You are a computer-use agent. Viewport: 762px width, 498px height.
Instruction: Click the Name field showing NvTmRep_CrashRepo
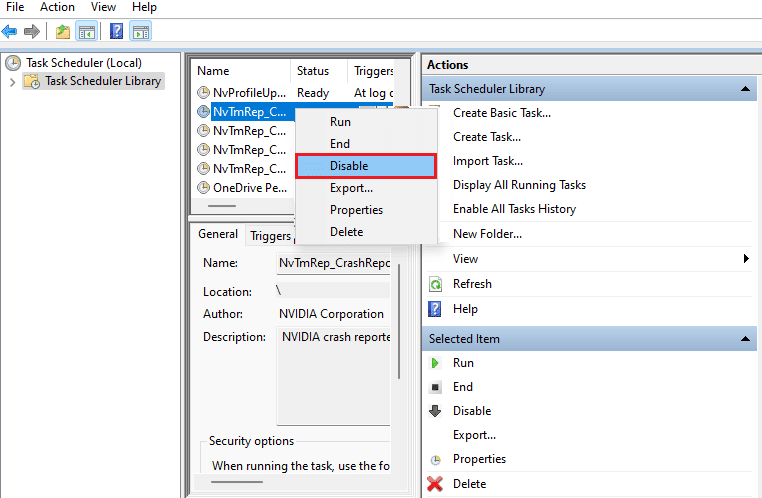click(x=333, y=263)
